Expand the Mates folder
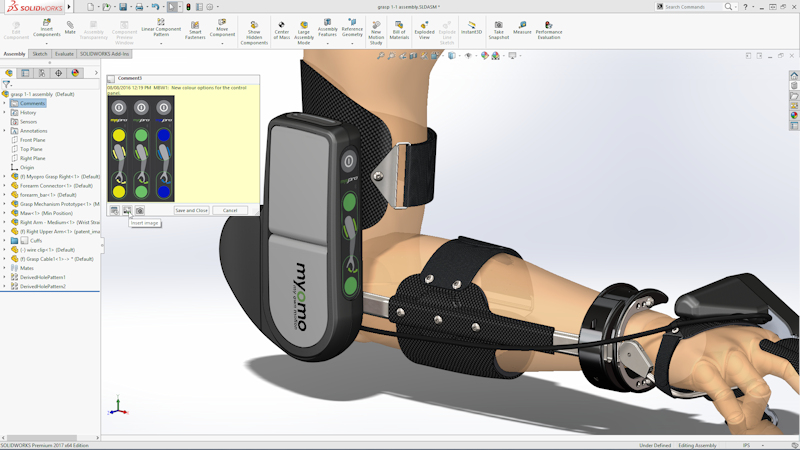Image resolution: width=800 pixels, height=450 pixels. tap(5, 268)
